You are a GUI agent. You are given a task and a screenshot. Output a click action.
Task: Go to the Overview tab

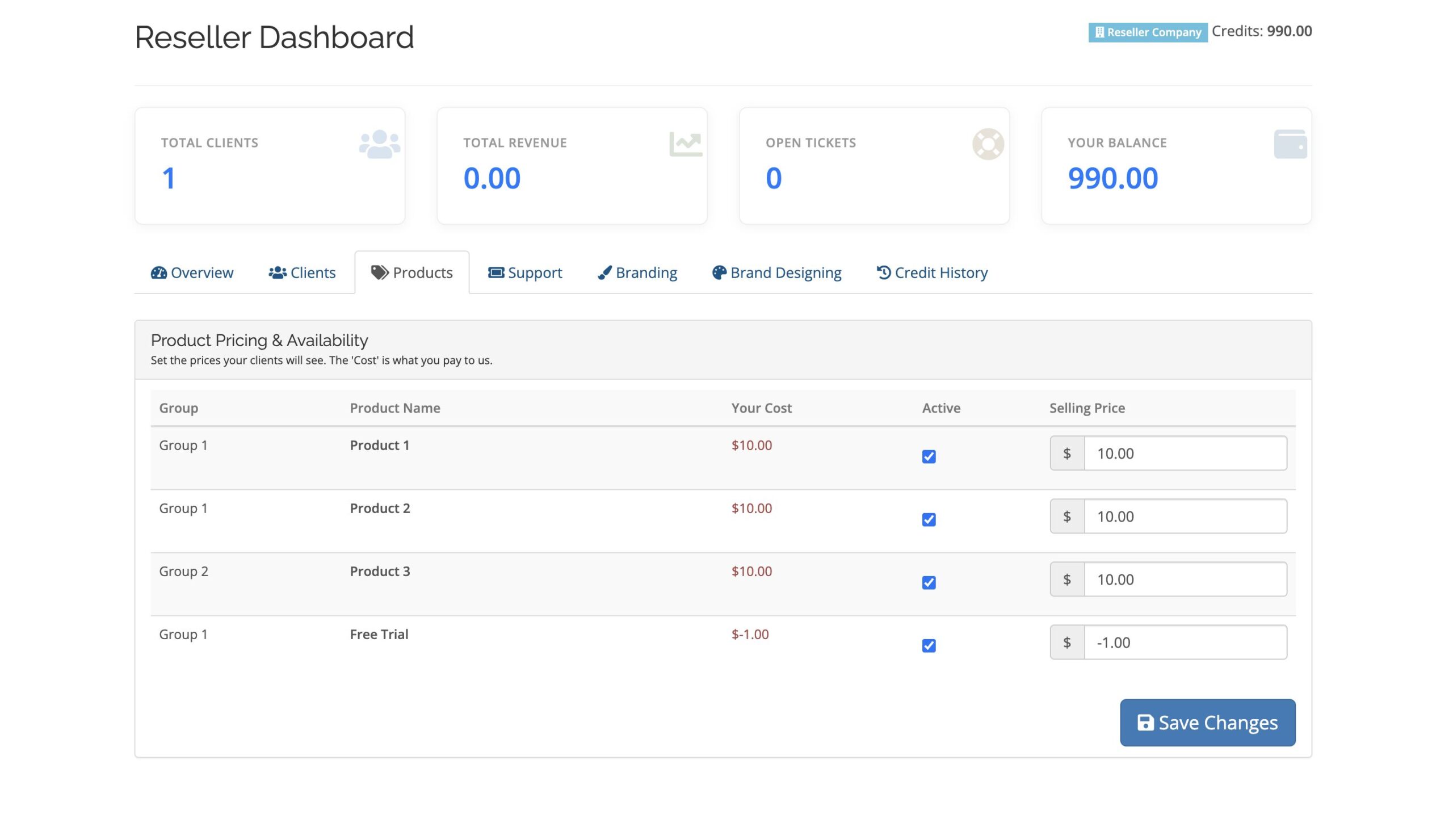pyautogui.click(x=192, y=272)
